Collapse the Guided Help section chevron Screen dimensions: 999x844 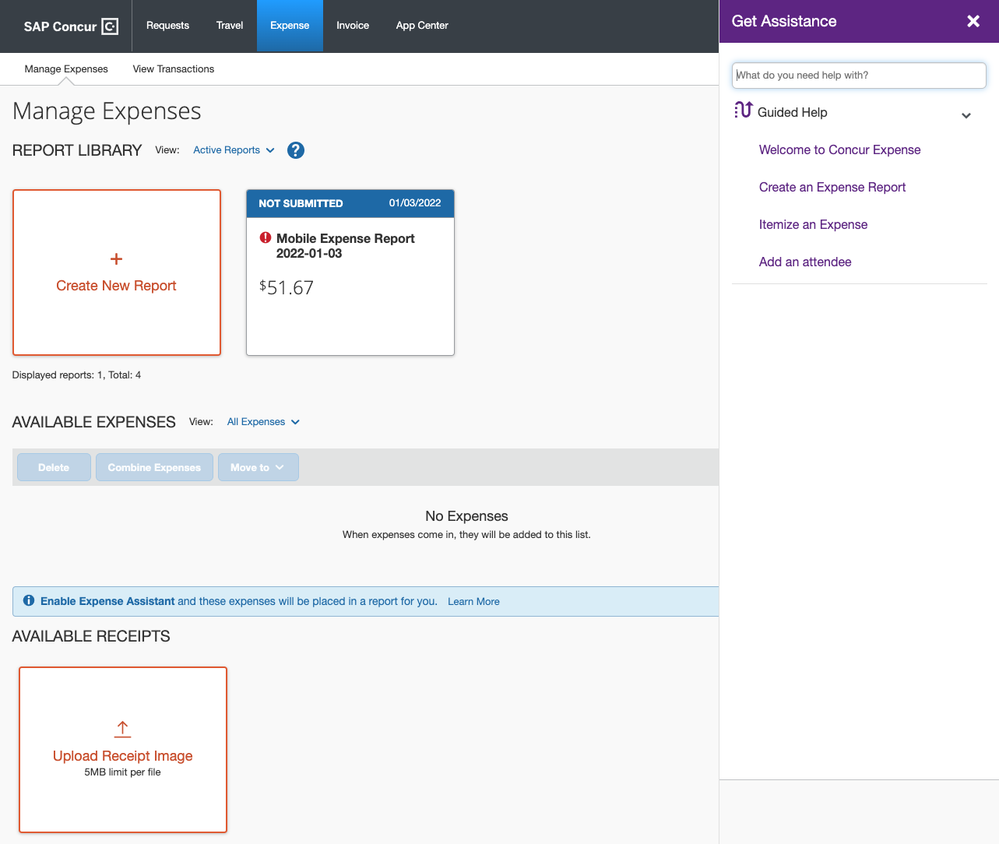coord(966,115)
